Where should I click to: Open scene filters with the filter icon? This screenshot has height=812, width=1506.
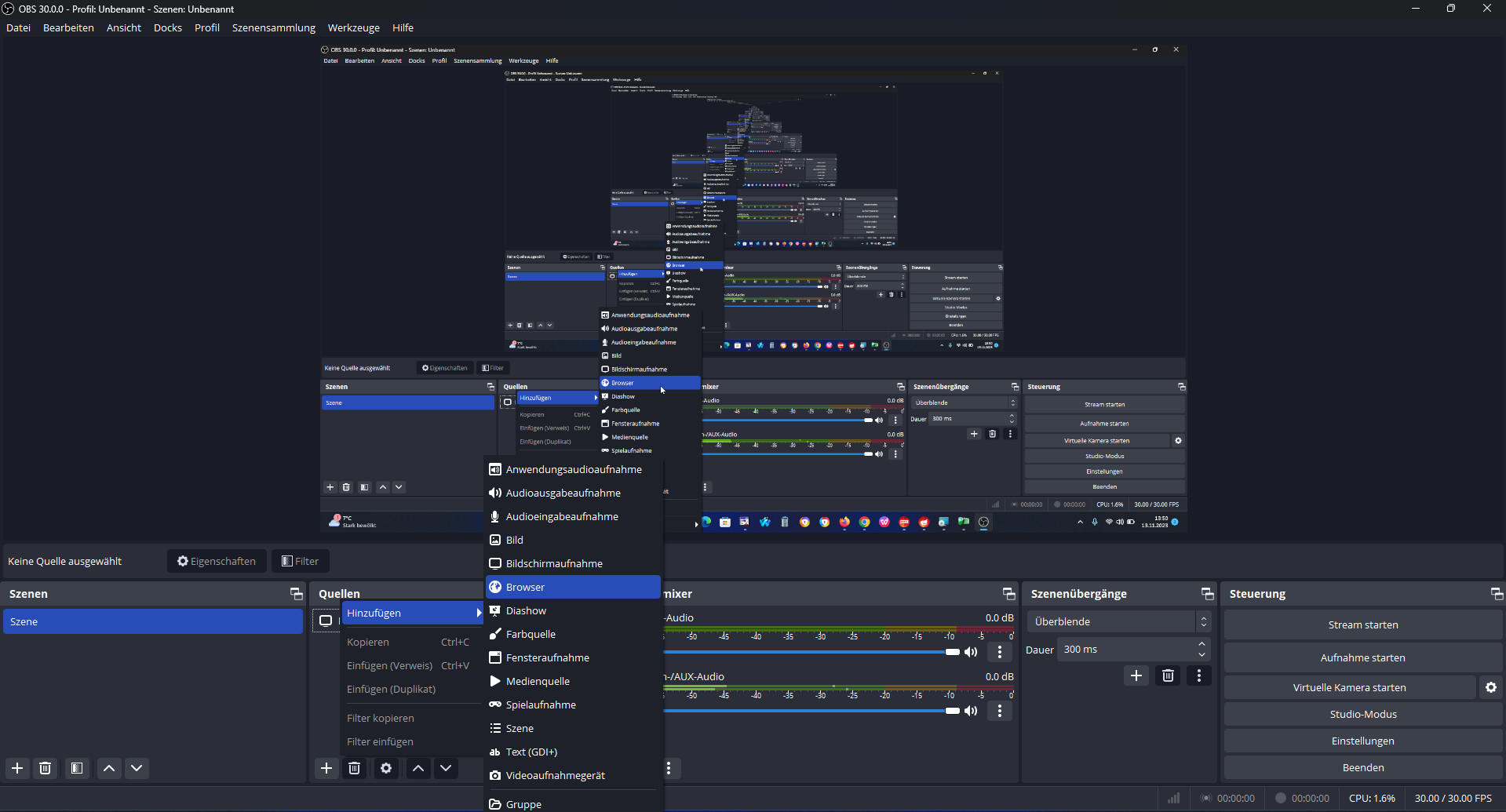(x=76, y=768)
